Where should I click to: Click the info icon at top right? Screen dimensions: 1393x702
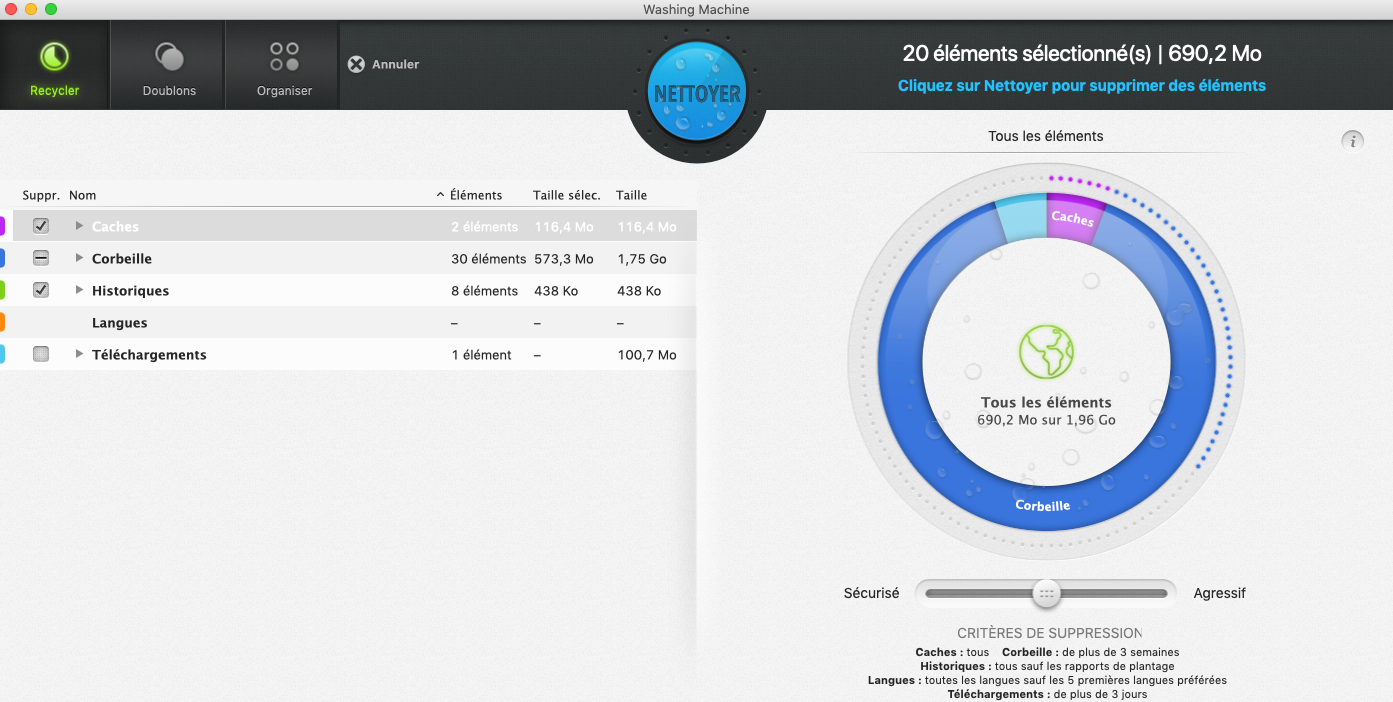(x=1352, y=140)
